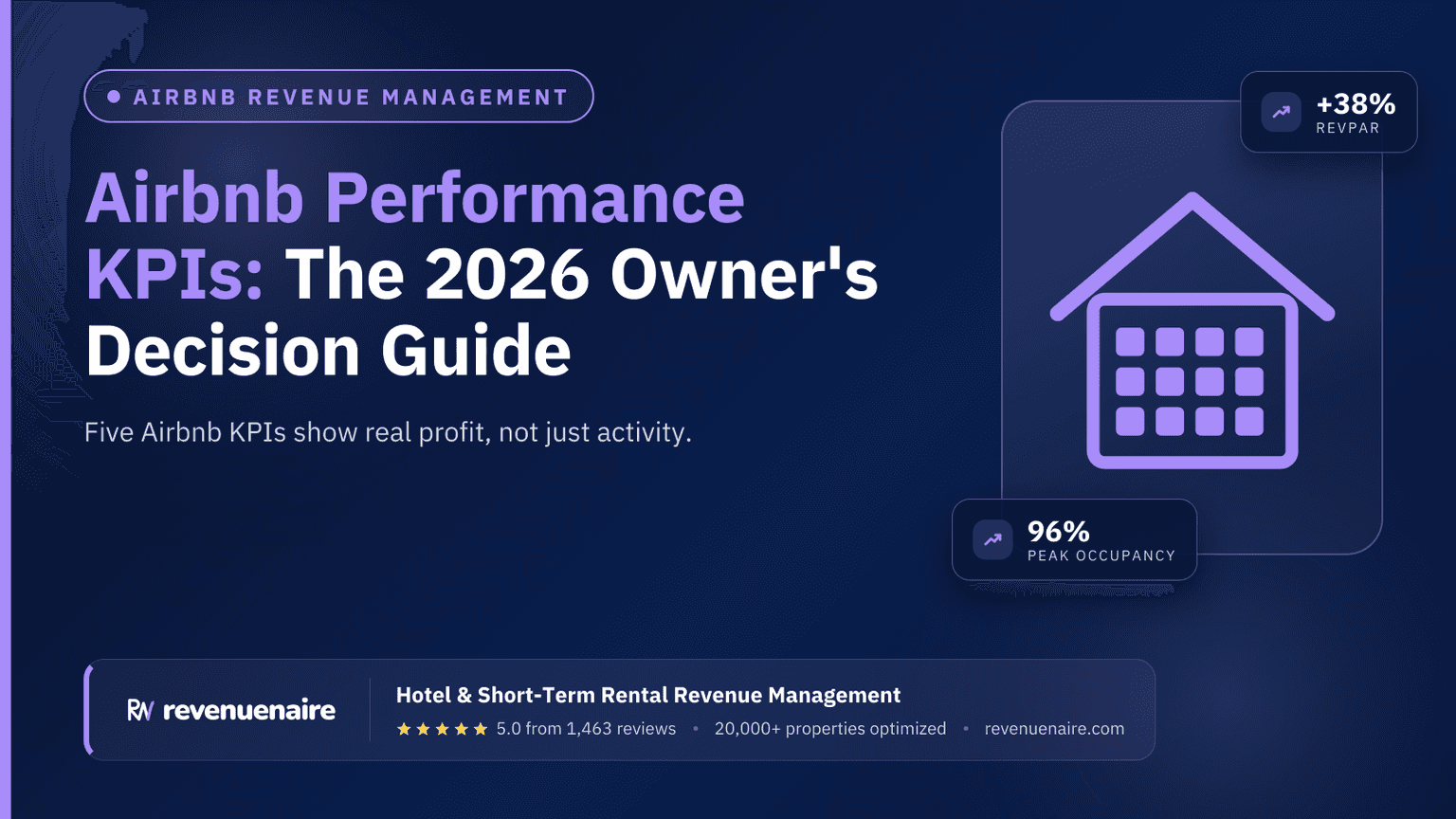Click the trend arrow icon beside +38% REVPAR

click(x=1281, y=112)
